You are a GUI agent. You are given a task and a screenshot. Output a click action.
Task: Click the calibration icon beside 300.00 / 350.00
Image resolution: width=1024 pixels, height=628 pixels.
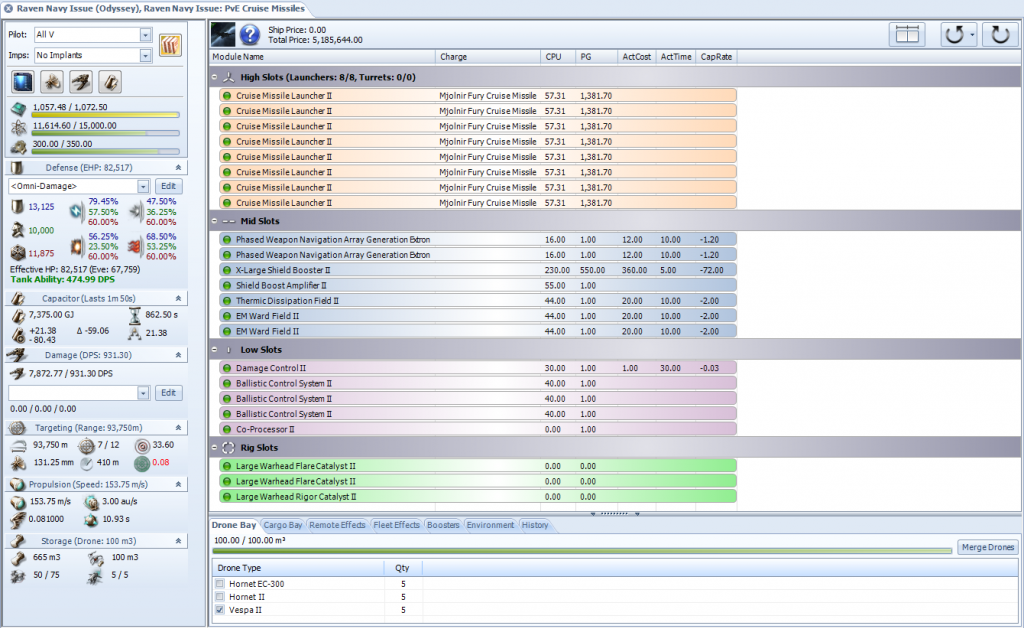tap(18, 145)
